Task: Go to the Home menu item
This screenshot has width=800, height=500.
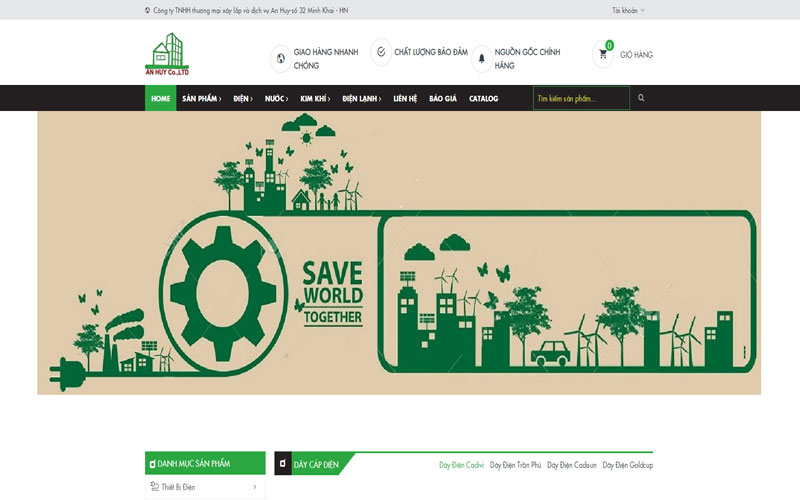Action: click(160, 99)
